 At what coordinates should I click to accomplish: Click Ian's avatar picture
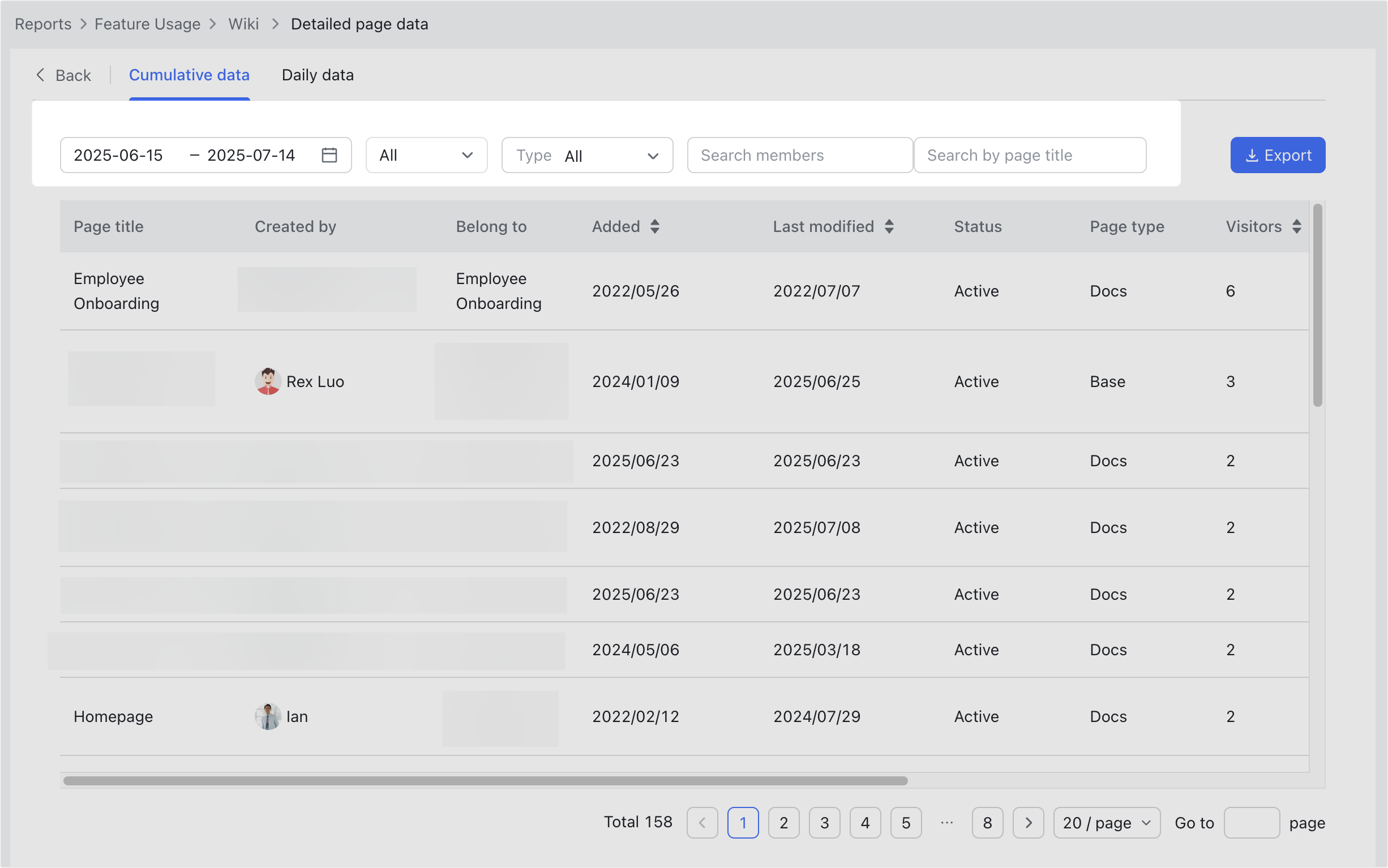pyautogui.click(x=268, y=716)
